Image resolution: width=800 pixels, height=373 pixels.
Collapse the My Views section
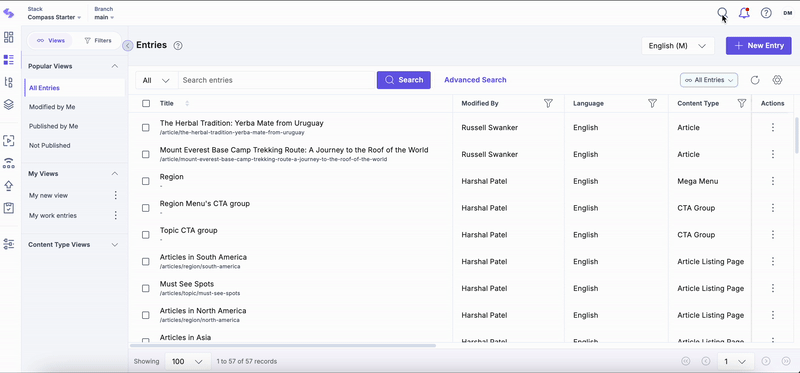tap(115, 174)
